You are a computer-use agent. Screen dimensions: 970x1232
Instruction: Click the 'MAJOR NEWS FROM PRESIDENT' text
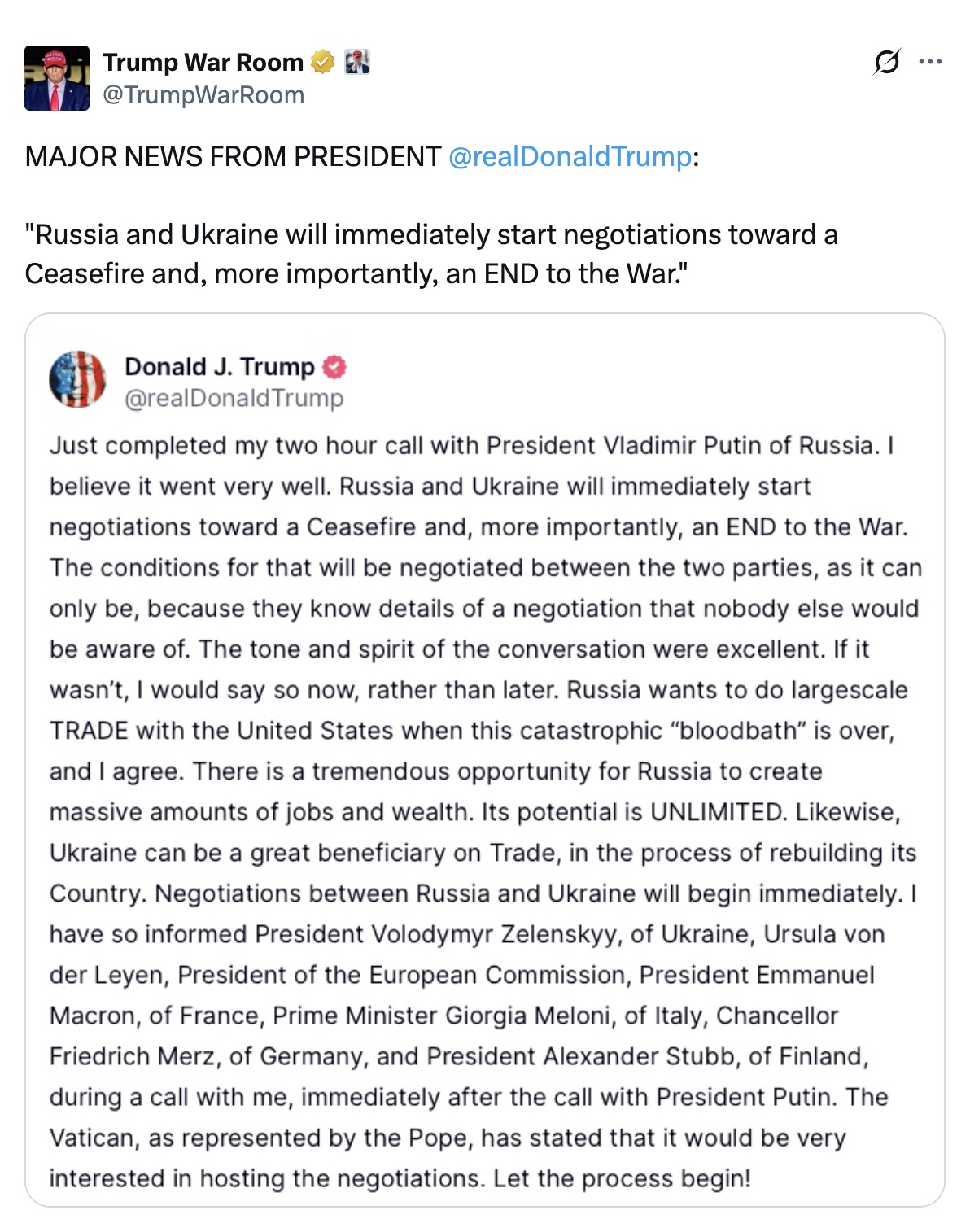pyautogui.click(x=233, y=155)
